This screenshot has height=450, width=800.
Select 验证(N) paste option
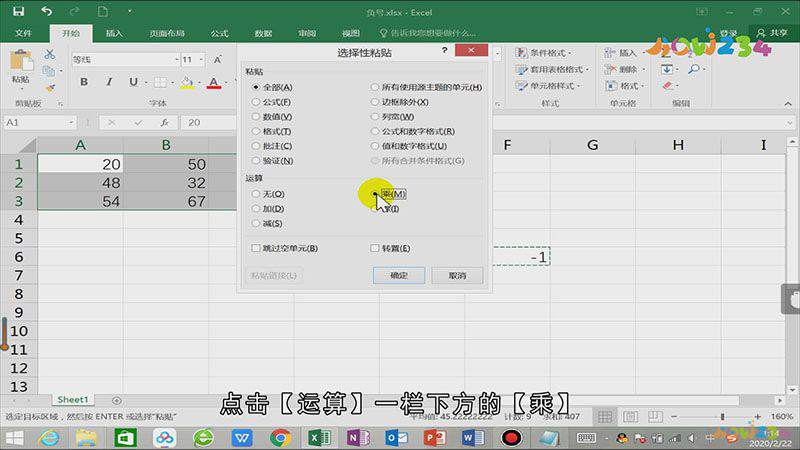[x=272, y=161]
